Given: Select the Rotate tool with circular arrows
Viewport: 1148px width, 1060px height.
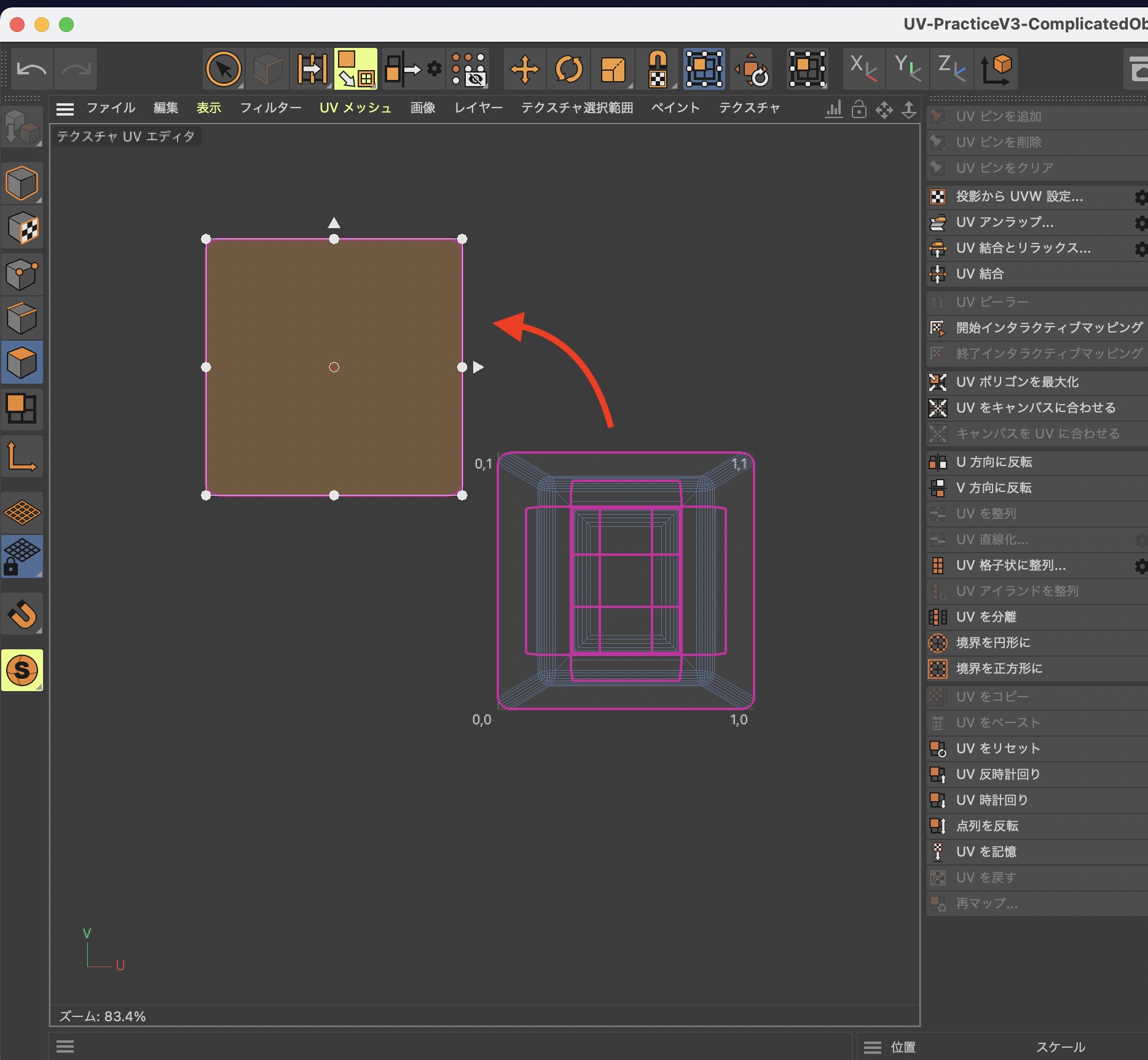Looking at the screenshot, I should (x=568, y=69).
